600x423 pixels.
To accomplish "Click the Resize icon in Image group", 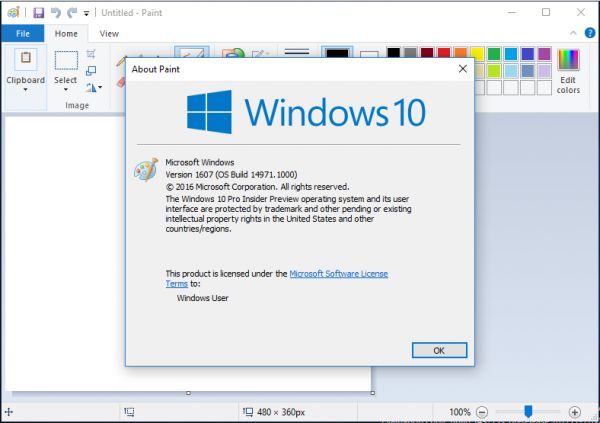I will [91, 70].
